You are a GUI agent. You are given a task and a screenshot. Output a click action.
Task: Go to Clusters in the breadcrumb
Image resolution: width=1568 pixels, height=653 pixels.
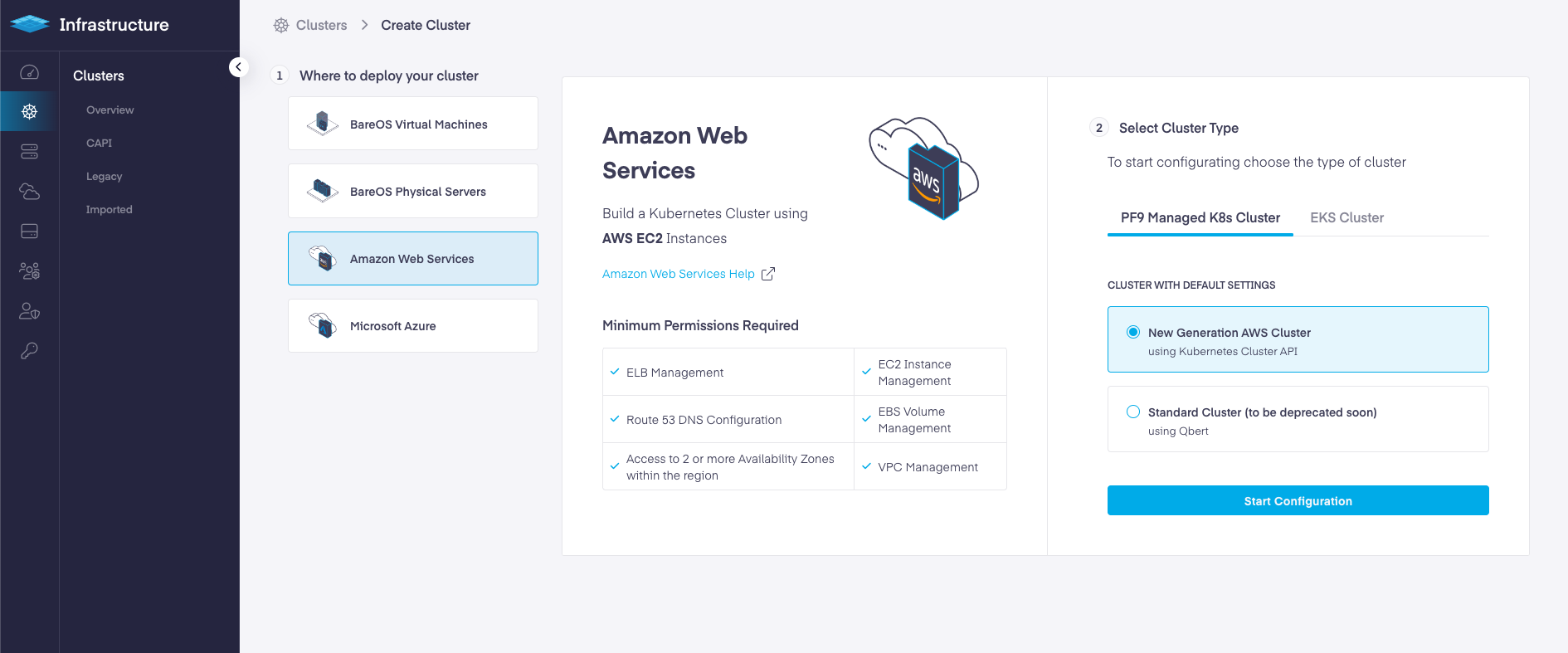point(321,25)
